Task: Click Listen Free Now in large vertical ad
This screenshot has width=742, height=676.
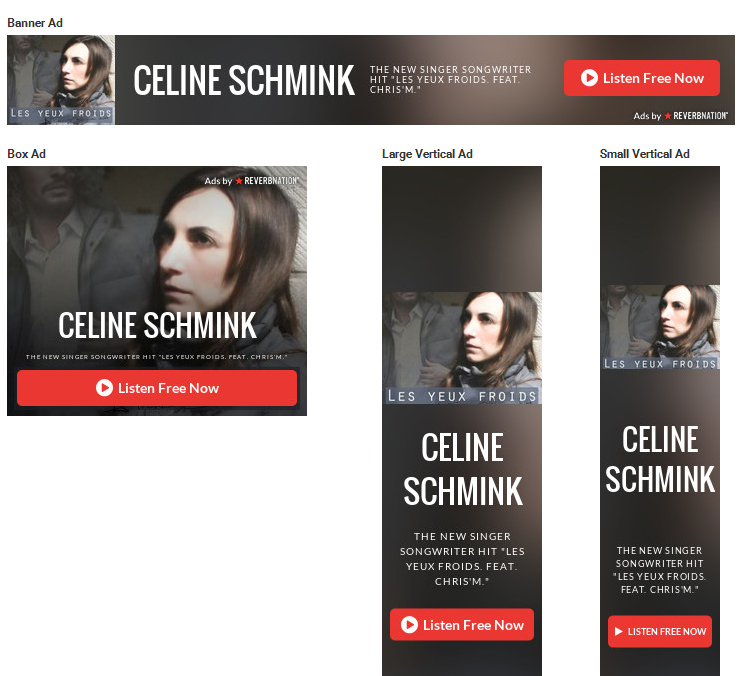Action: point(462,624)
